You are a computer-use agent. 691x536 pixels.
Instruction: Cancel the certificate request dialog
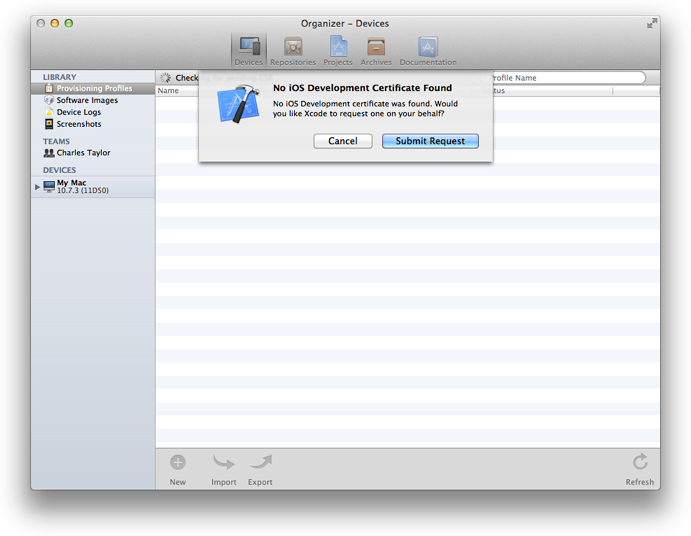(342, 141)
